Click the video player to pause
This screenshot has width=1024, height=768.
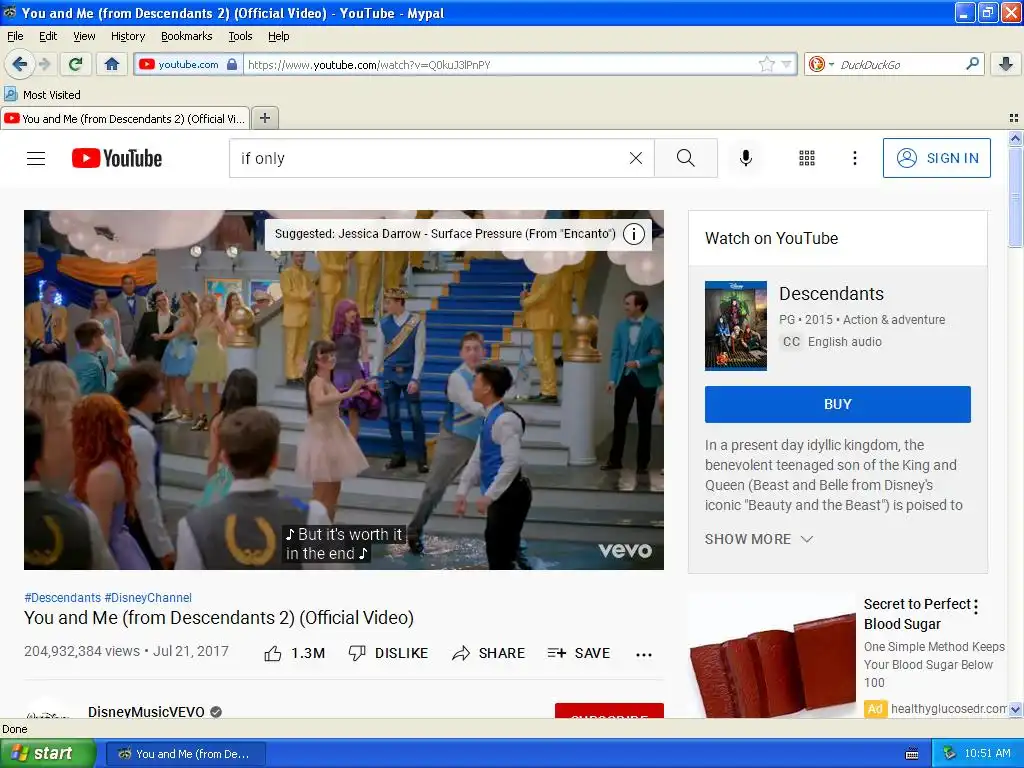click(x=344, y=389)
